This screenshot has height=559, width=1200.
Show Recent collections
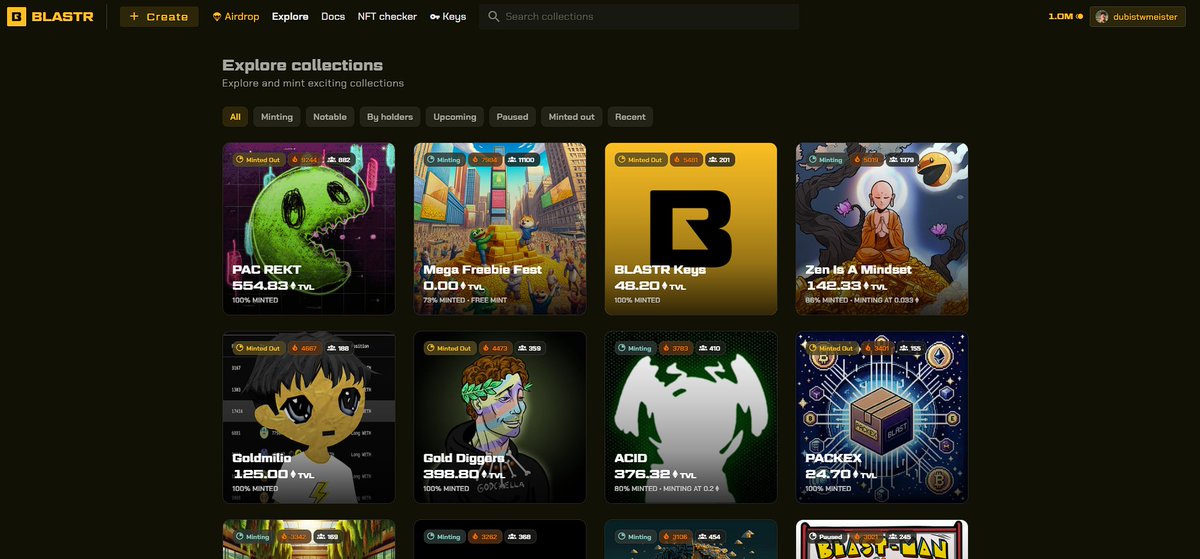point(630,117)
